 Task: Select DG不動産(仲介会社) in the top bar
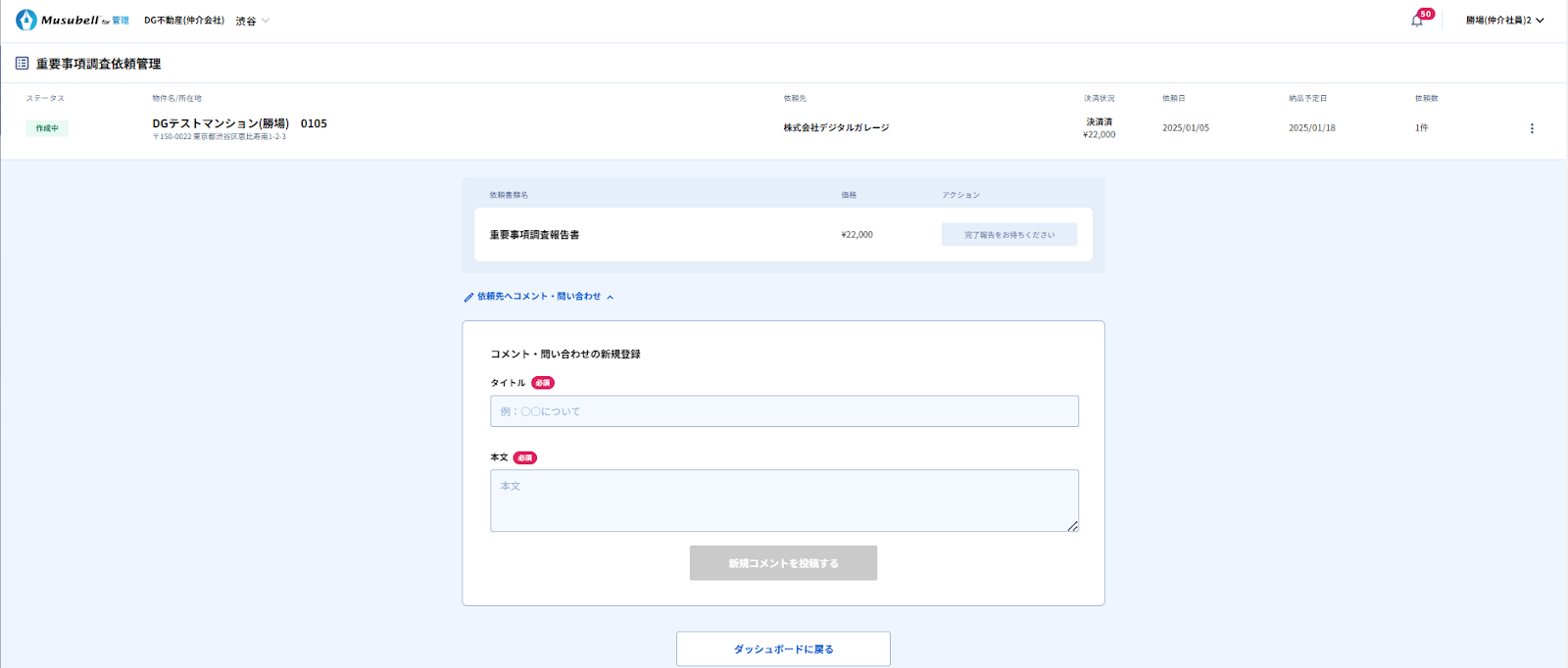[x=184, y=21]
